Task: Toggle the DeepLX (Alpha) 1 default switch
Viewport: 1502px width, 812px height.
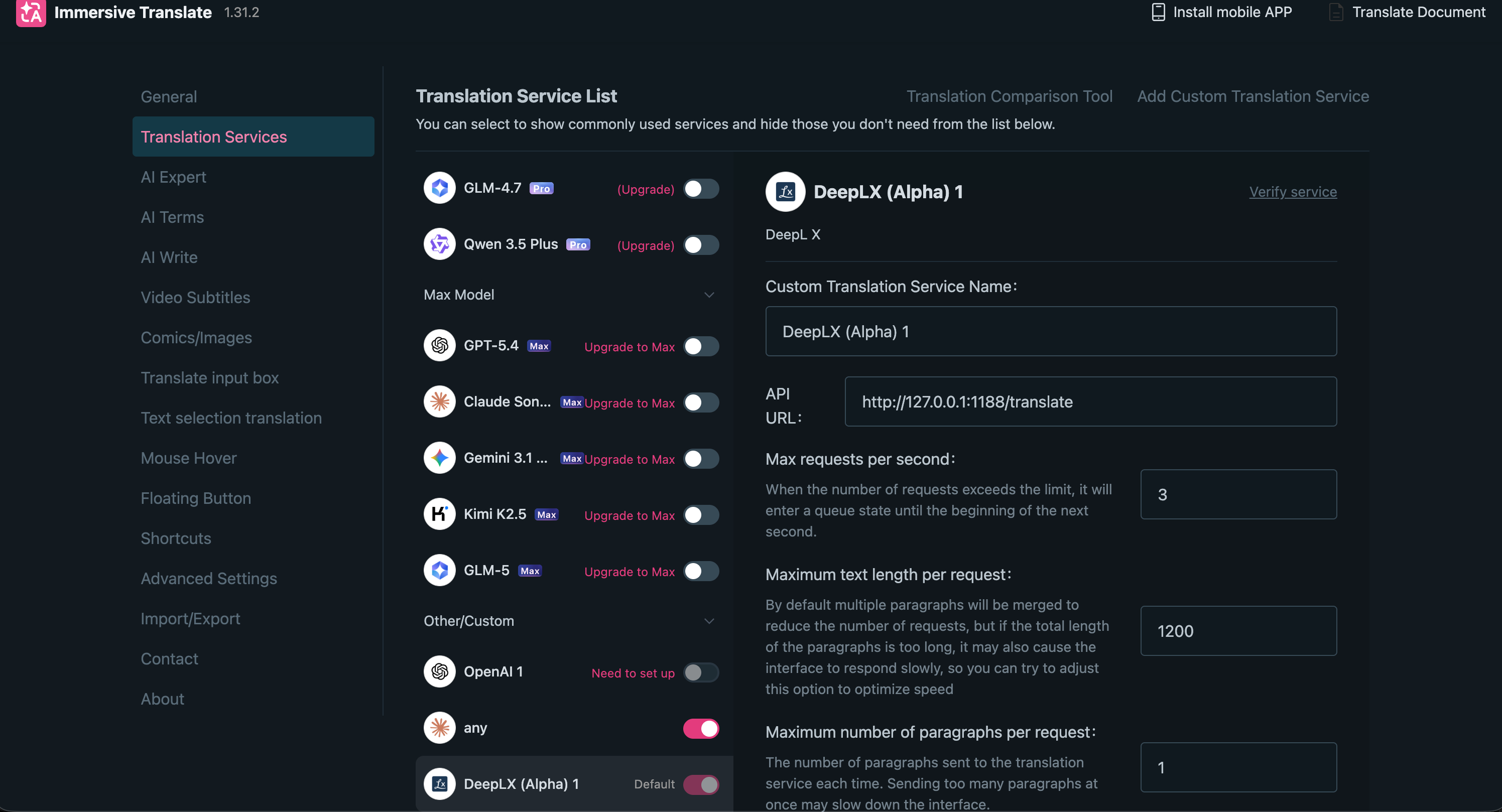Action: 701,784
